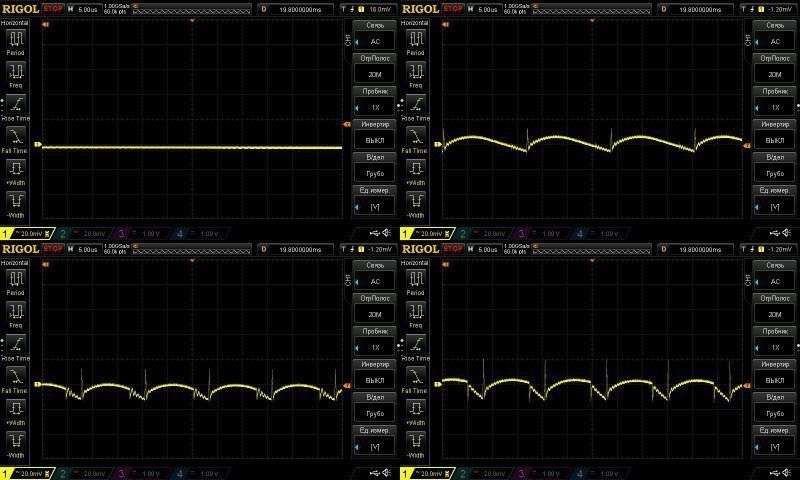The width and height of the screenshot is (800, 480).
Task: Select Rise Time measurement in top-right scope screen
Action: (416, 108)
